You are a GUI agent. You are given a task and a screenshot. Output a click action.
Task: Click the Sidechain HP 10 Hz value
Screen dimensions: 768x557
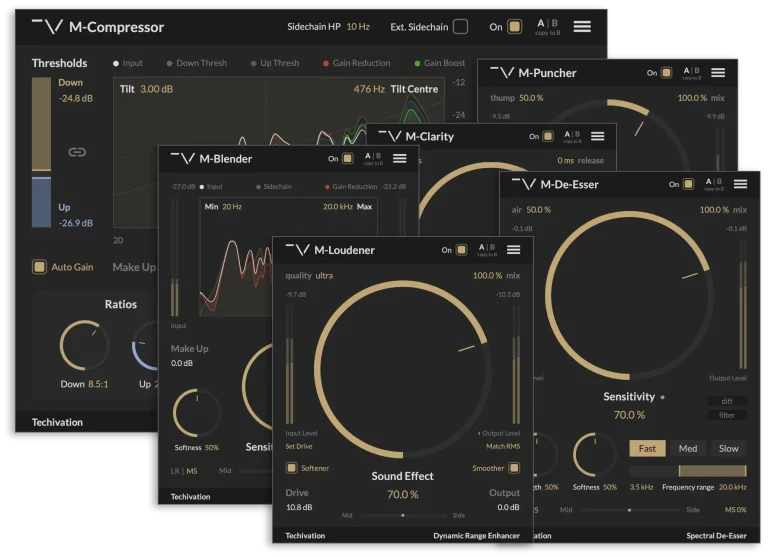pyautogui.click(x=358, y=26)
